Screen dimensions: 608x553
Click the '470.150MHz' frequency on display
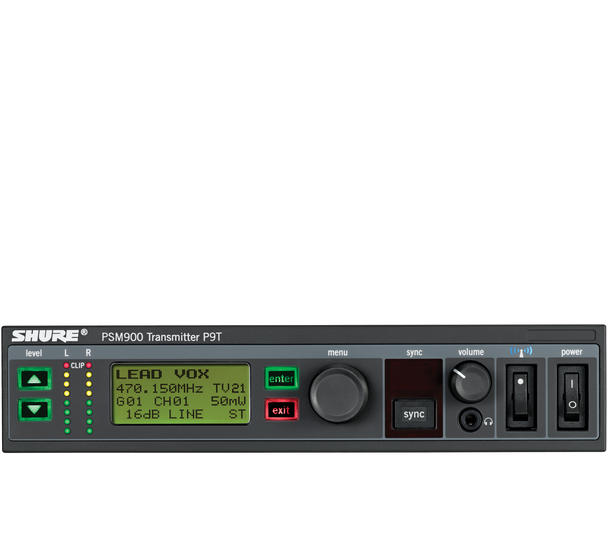159,388
